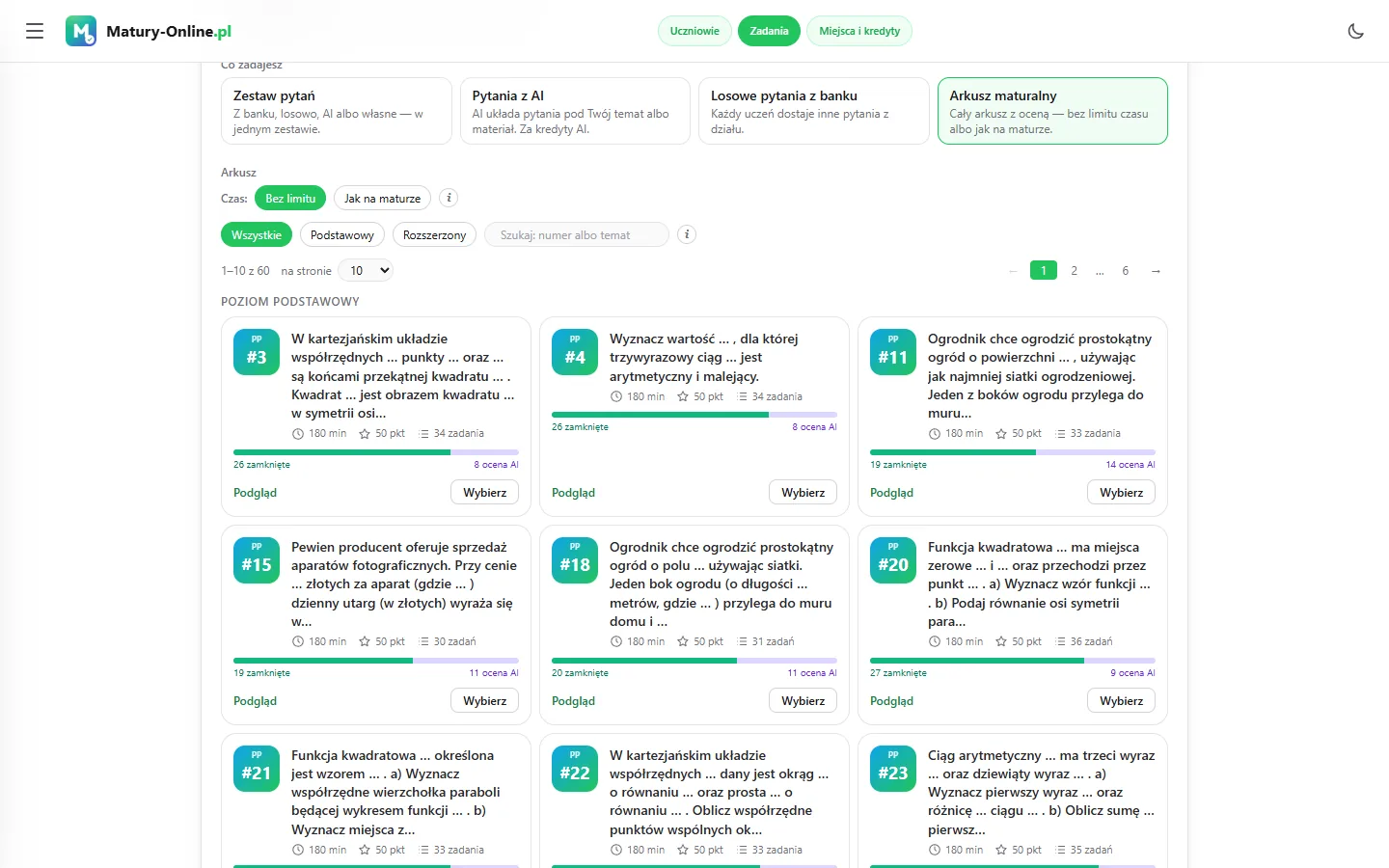The image size is (1389, 868).
Task: Click the PP #11 exam badge
Action: pyautogui.click(x=893, y=352)
